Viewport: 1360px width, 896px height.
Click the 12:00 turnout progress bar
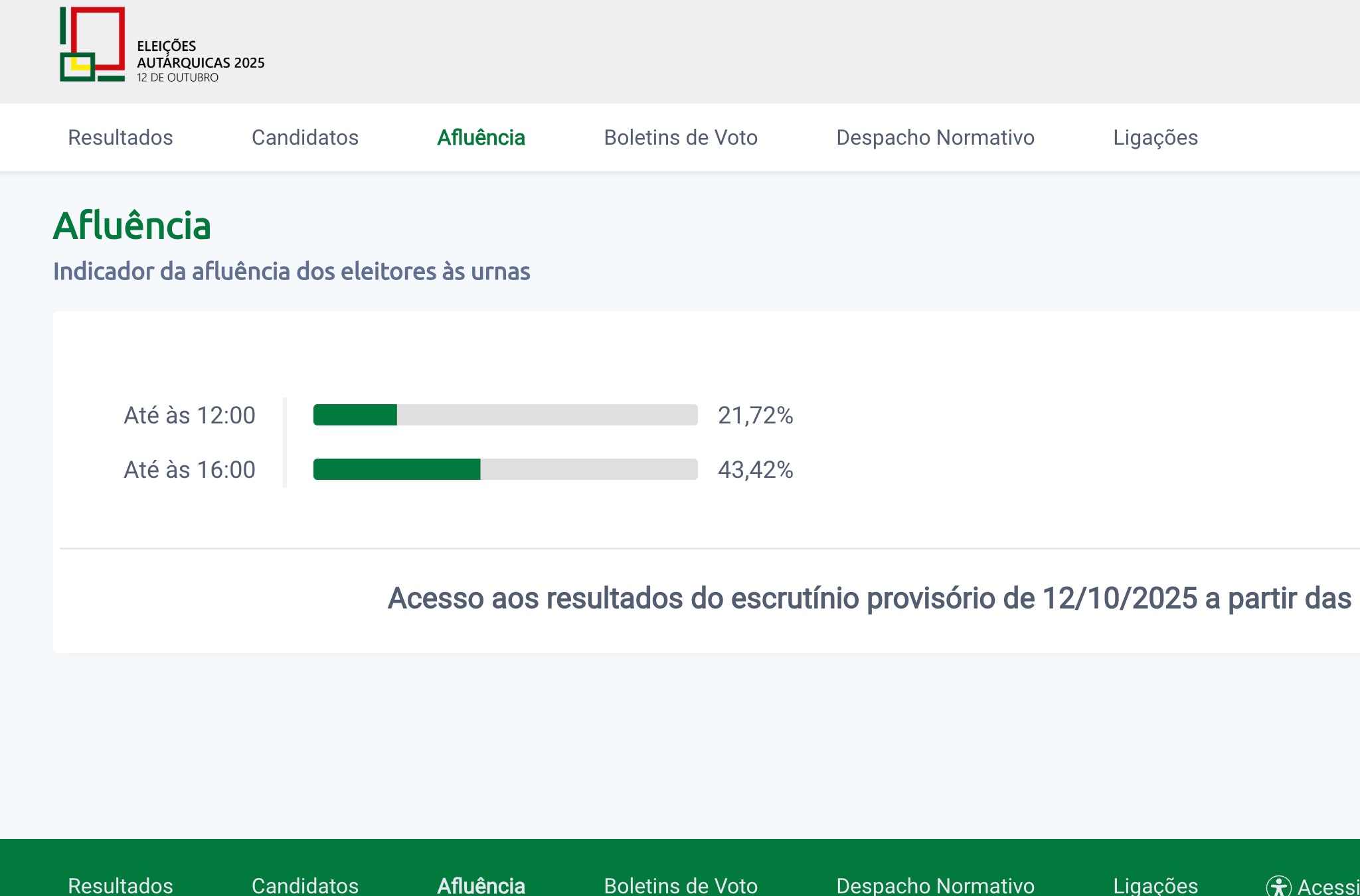(x=505, y=415)
